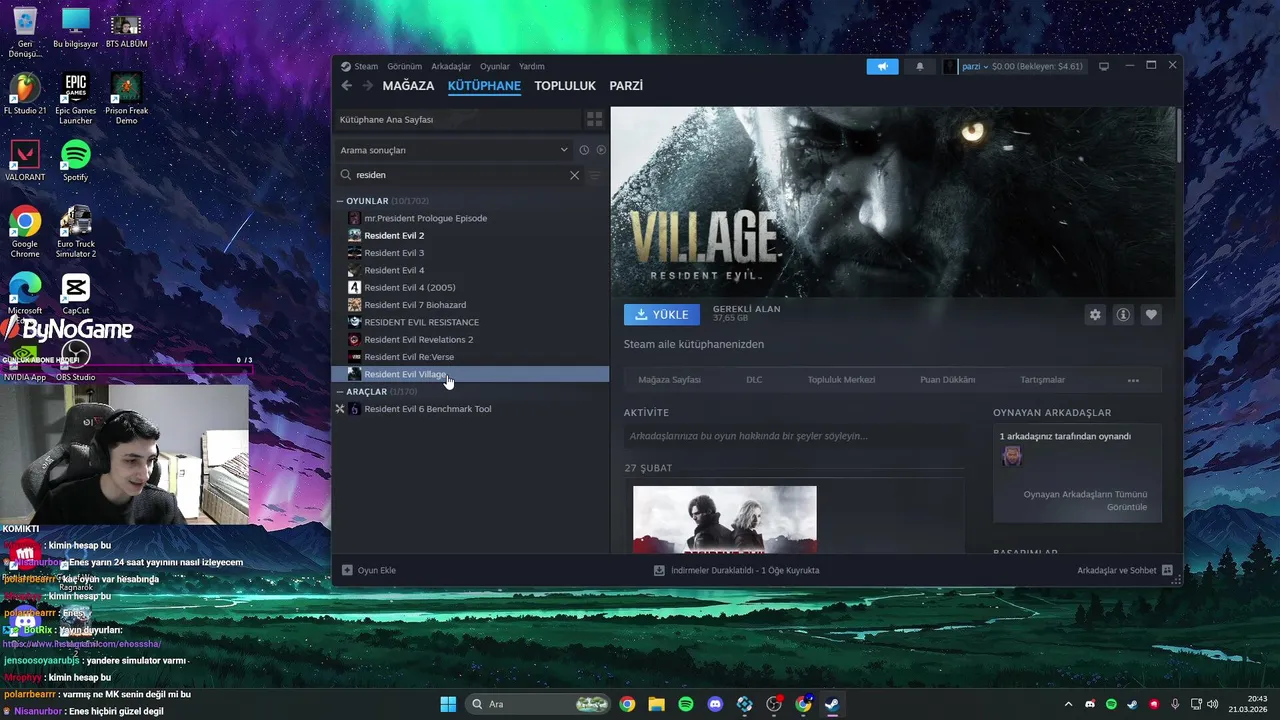Go back with the Steam back arrow

[347, 86]
